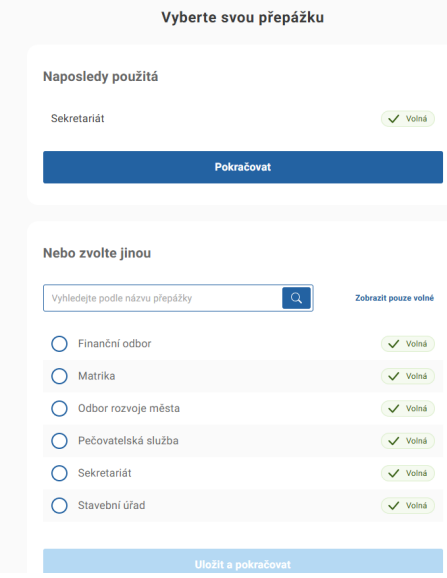Image resolution: width=447 pixels, height=578 pixels.
Task: Select the Sekretariát radio button in list
Action: [x=59, y=473]
